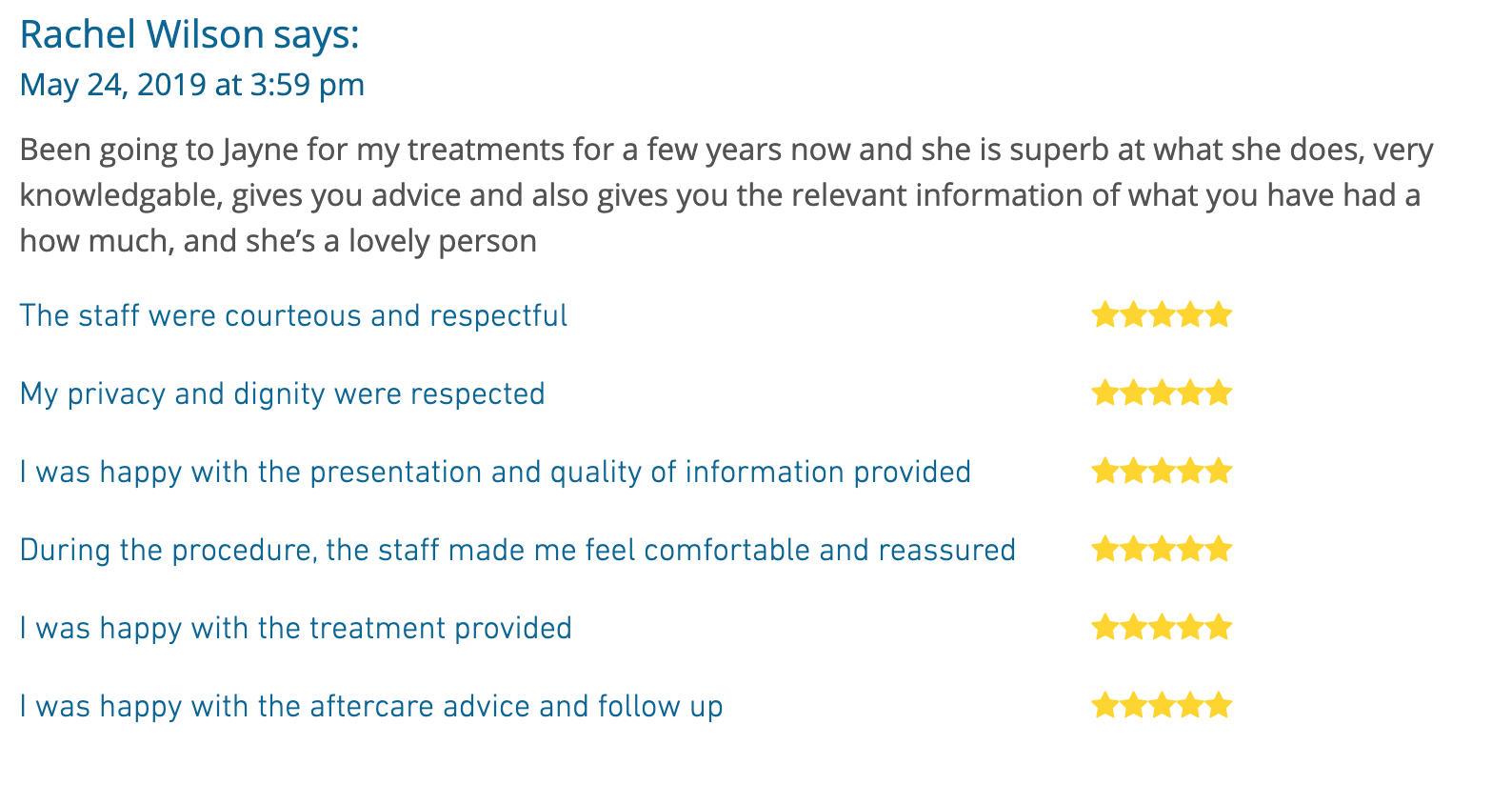
Task: Click the star rating for treatment provided
Action: click(x=1162, y=627)
